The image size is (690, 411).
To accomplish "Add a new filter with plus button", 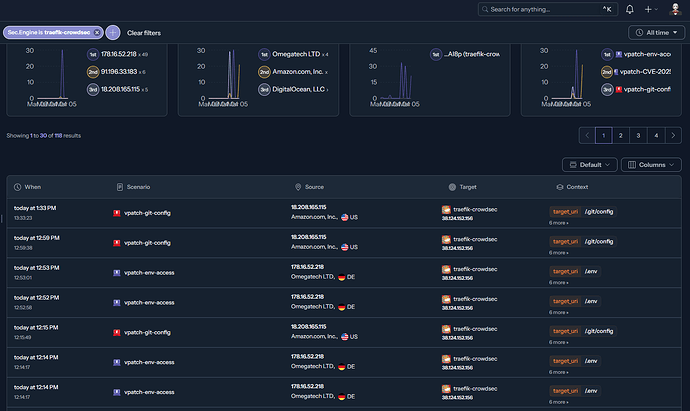I will (112, 32).
